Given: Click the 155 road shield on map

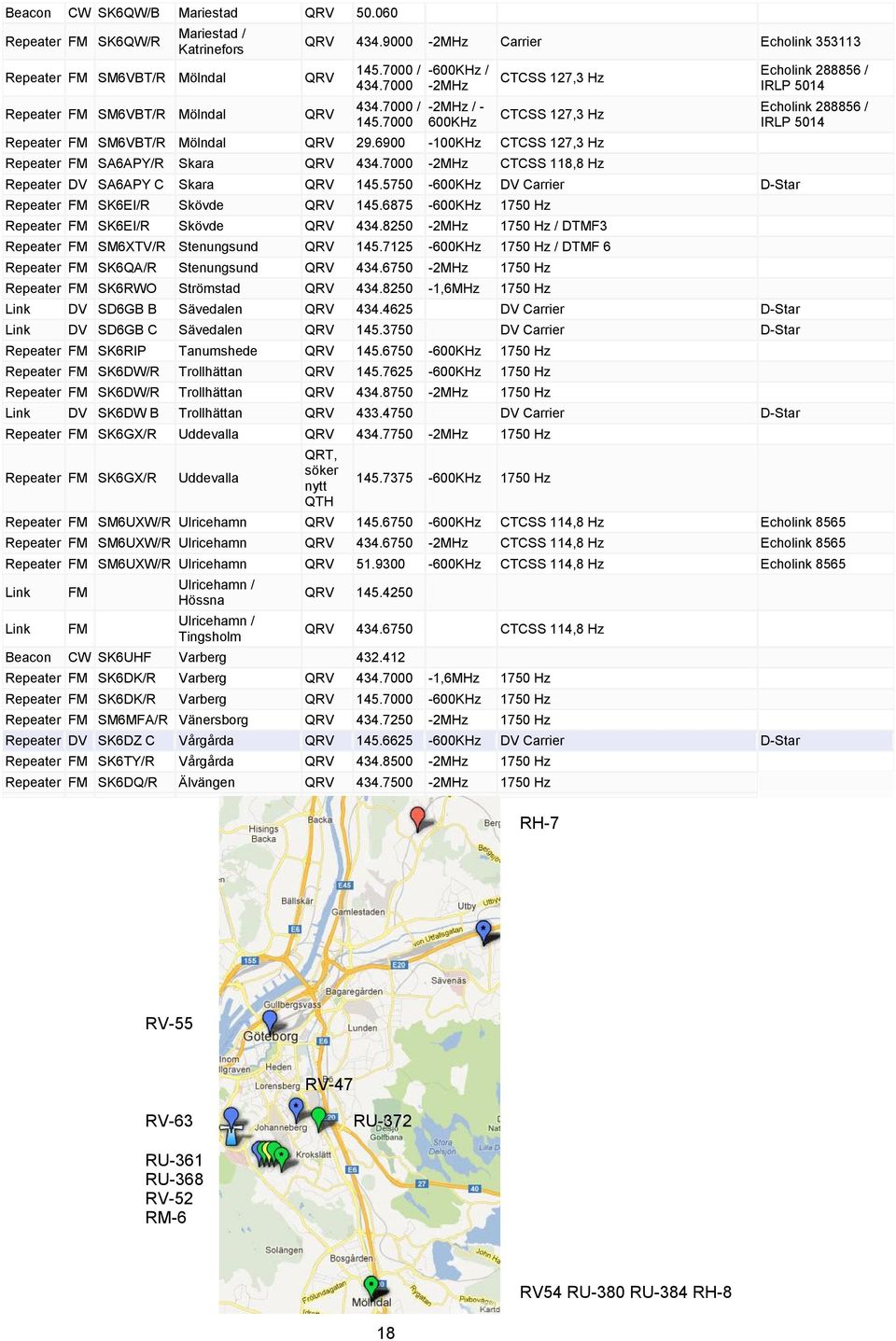Looking at the screenshot, I should click(x=249, y=960).
